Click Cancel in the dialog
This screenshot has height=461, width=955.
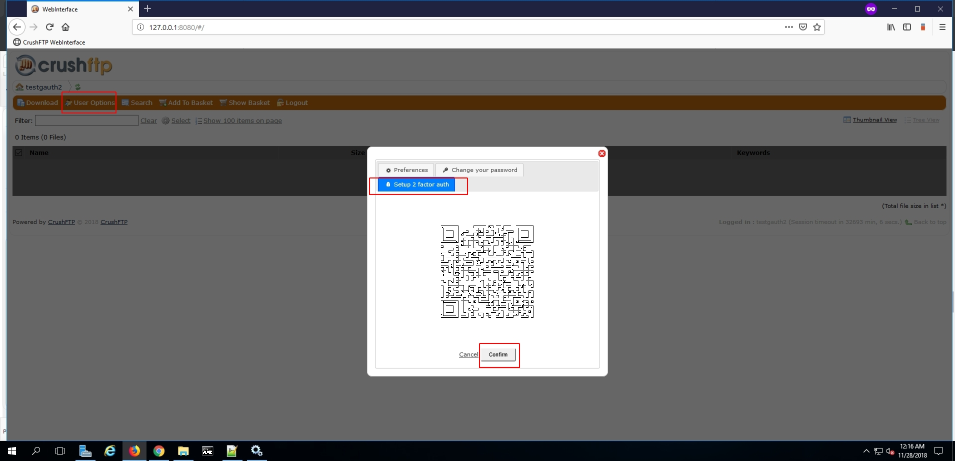468,354
